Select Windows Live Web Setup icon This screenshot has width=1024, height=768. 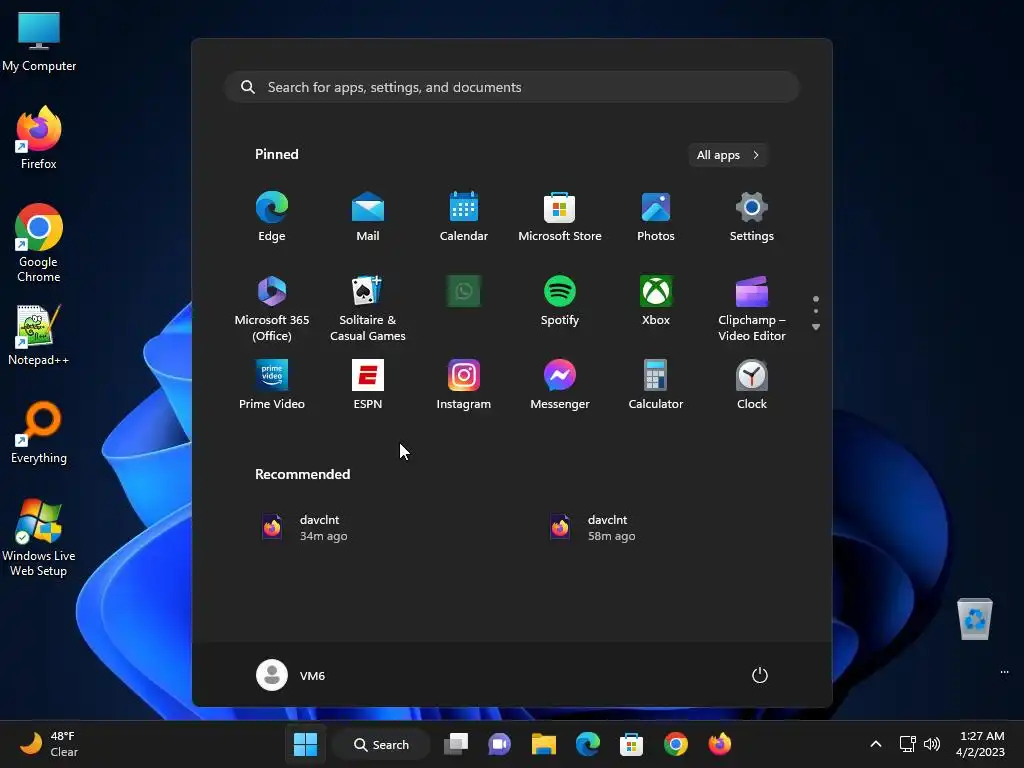[39, 537]
